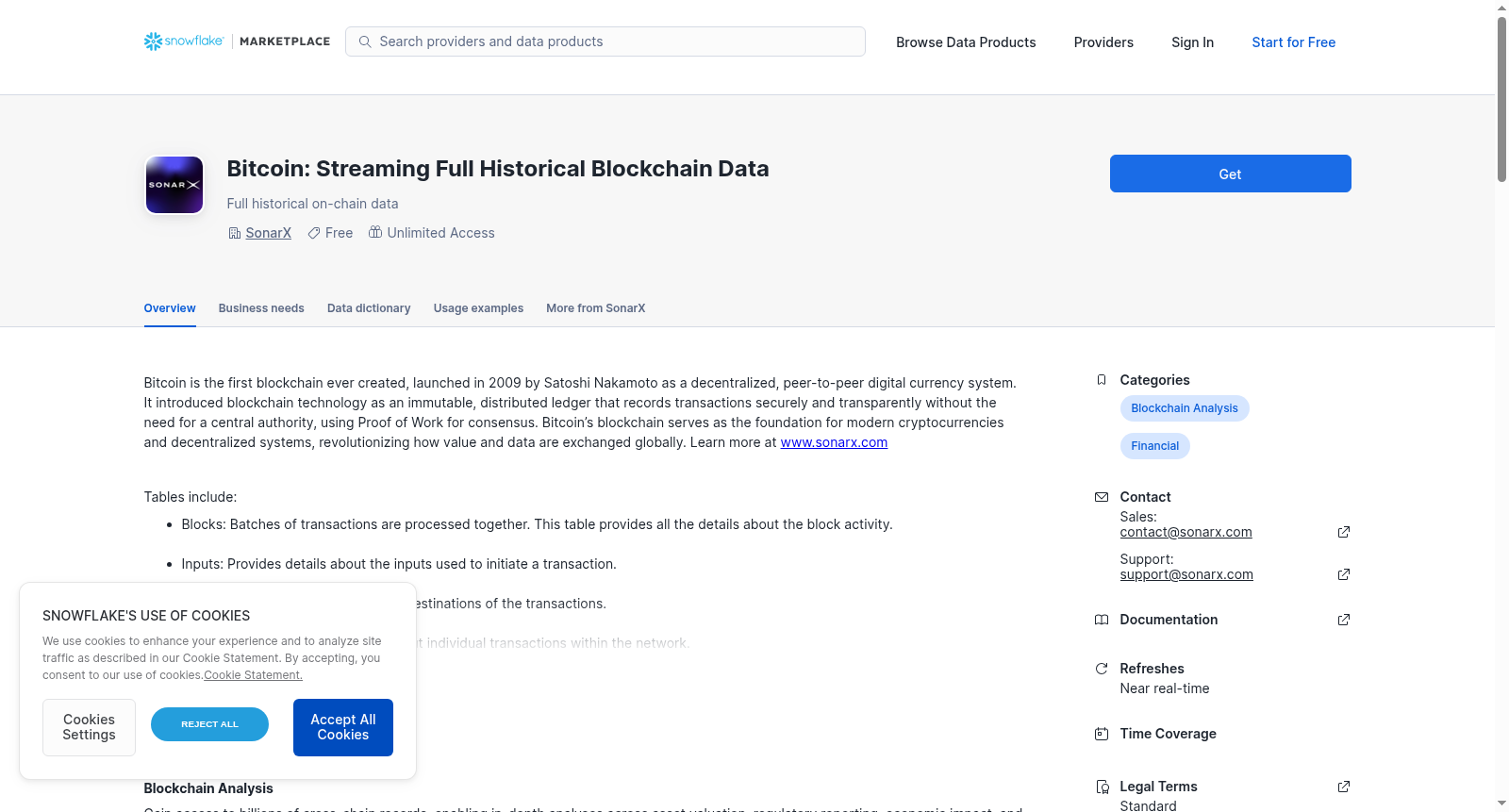Image resolution: width=1509 pixels, height=812 pixels.
Task: Click the "Tables include:" text
Action: click(191, 497)
